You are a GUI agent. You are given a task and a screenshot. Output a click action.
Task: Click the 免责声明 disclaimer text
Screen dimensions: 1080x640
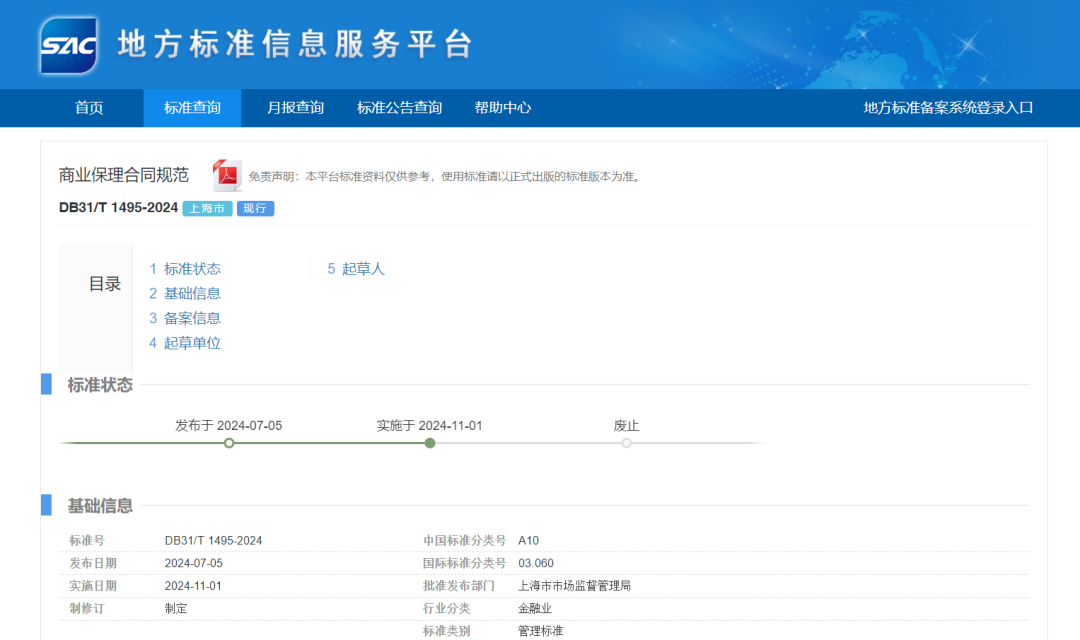446,176
